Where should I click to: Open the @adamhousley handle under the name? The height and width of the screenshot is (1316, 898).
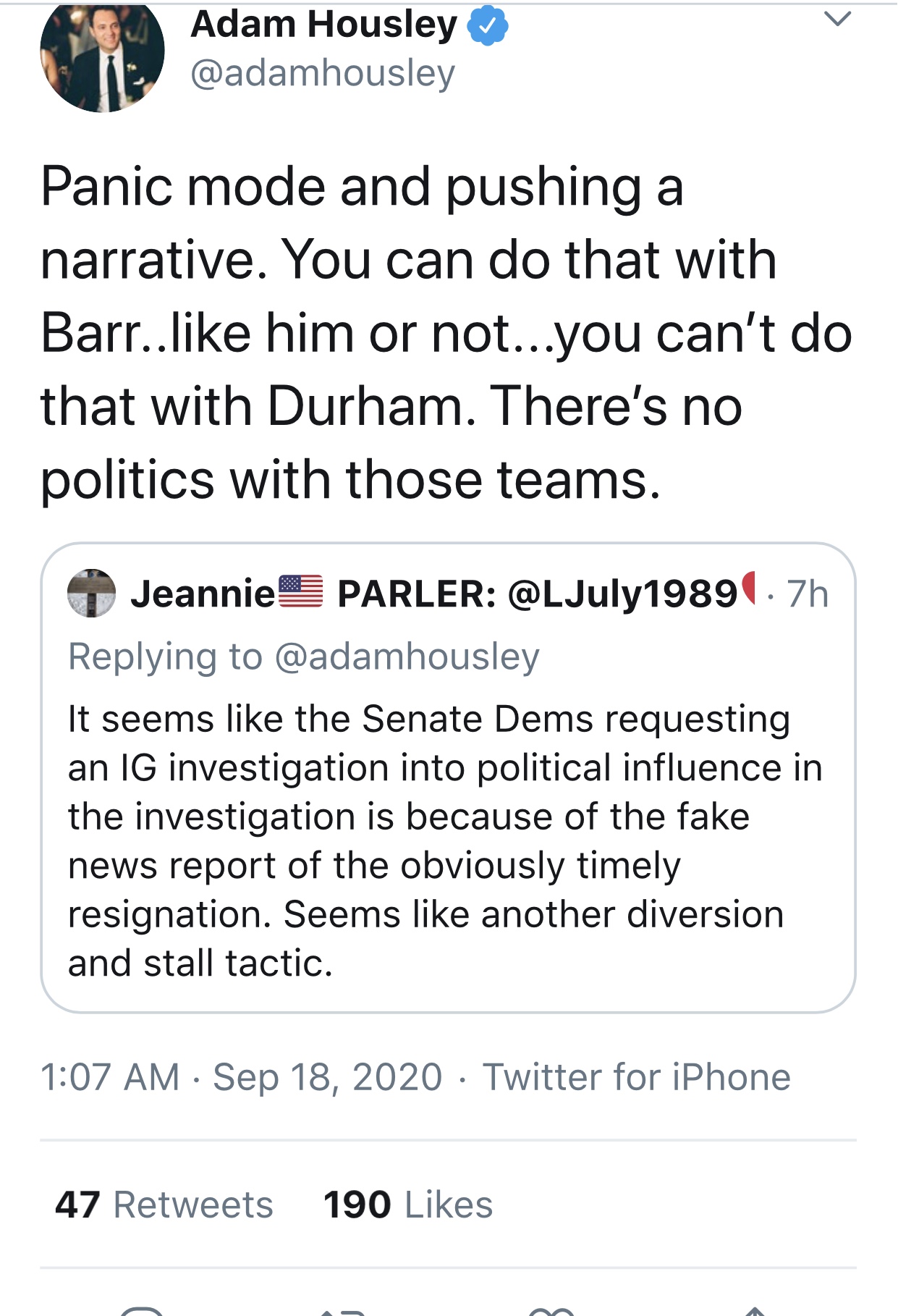pos(323,72)
